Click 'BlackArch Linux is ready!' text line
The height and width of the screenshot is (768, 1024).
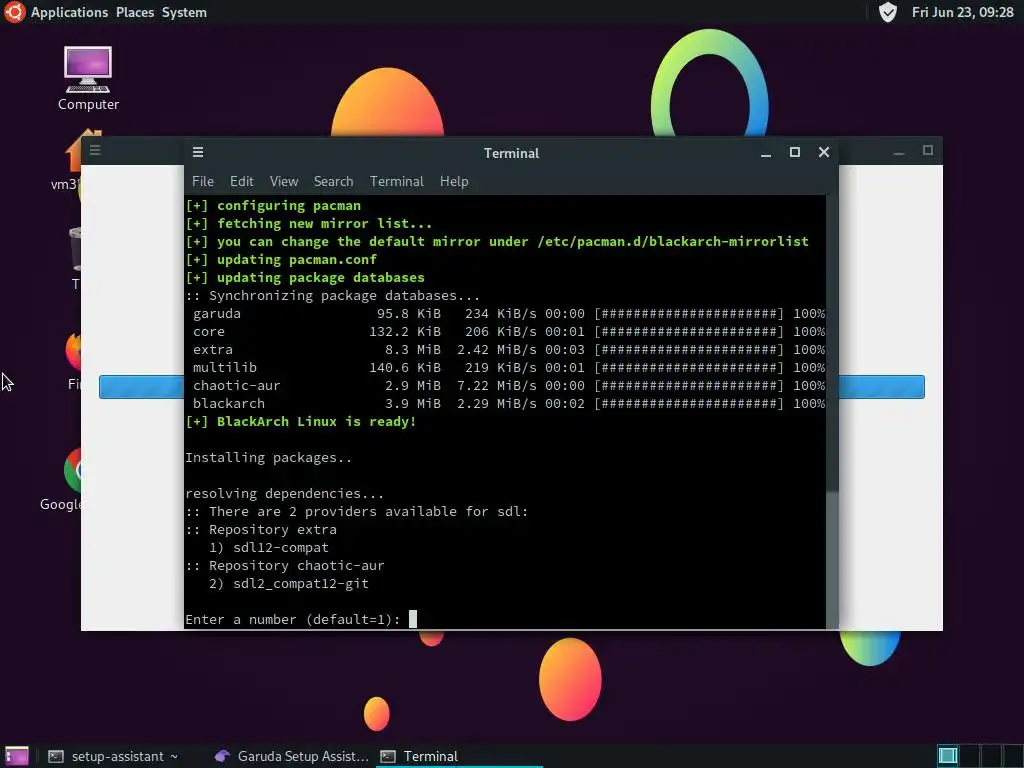[x=300, y=421]
